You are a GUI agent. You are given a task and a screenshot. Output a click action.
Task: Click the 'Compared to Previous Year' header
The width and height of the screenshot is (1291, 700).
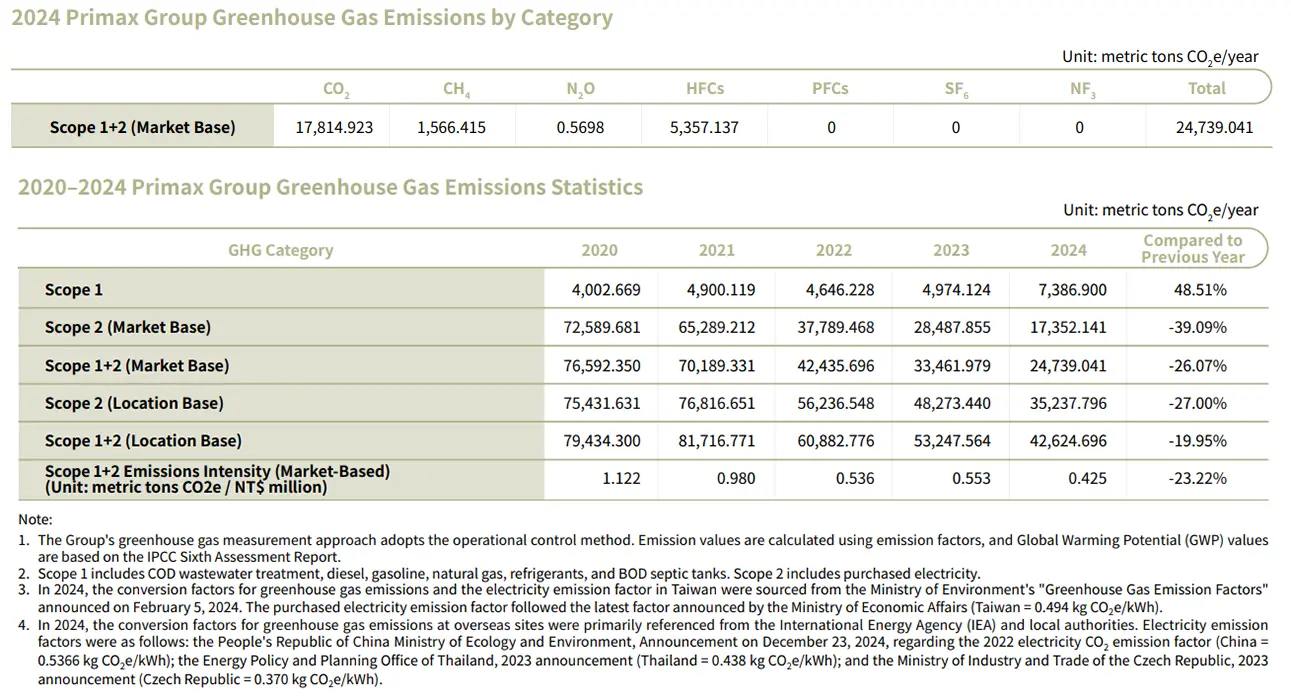coord(1192,249)
